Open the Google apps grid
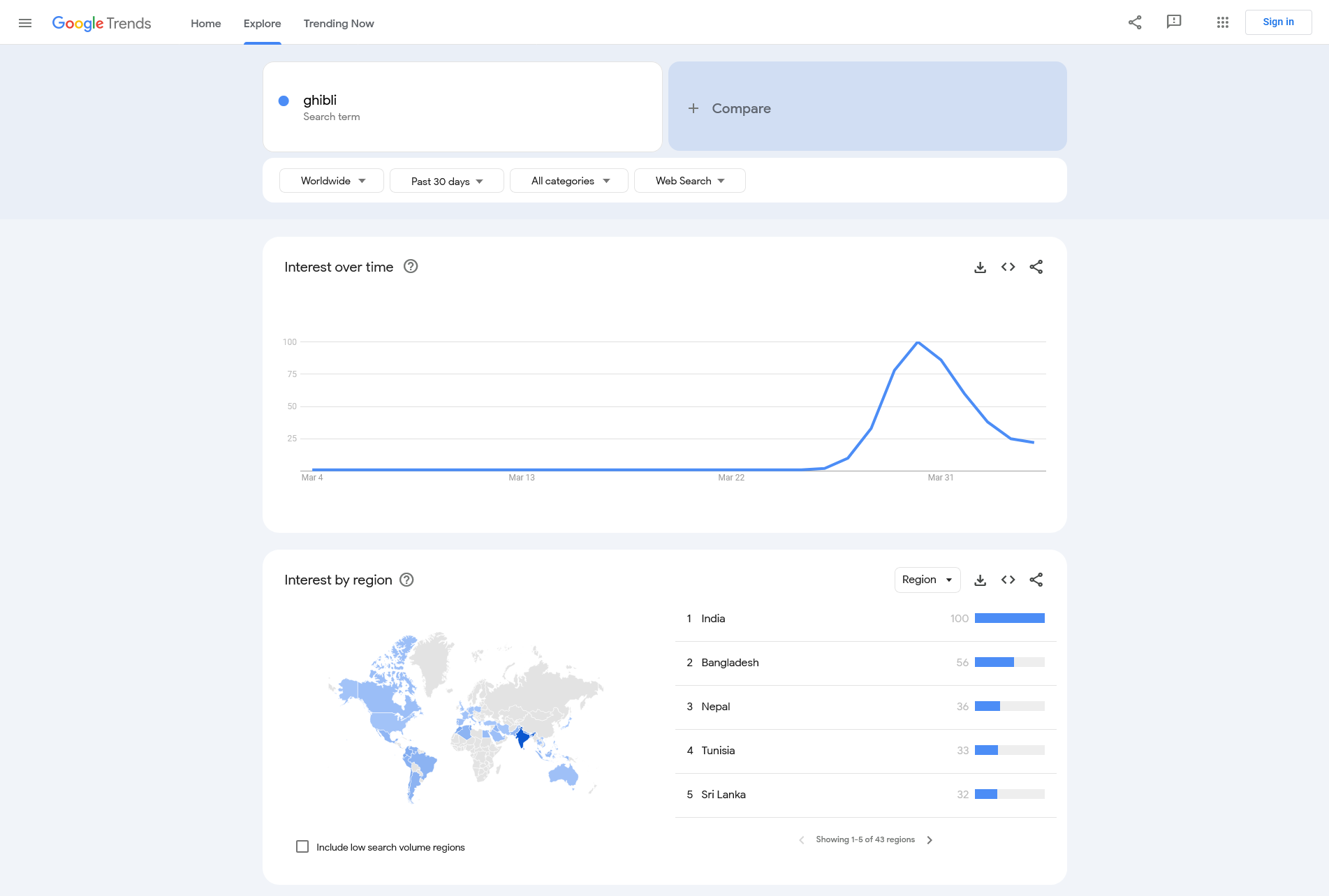The height and width of the screenshot is (896, 1329). pyautogui.click(x=1222, y=22)
